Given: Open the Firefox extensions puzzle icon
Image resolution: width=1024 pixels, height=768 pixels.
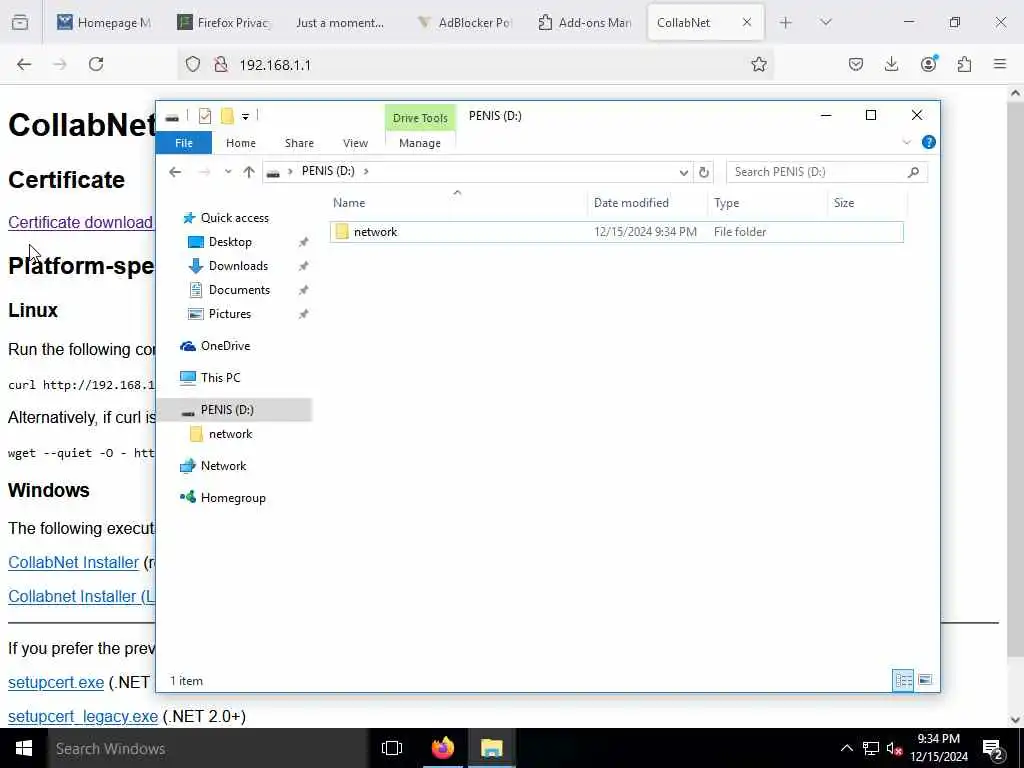Looking at the screenshot, I should point(964,64).
